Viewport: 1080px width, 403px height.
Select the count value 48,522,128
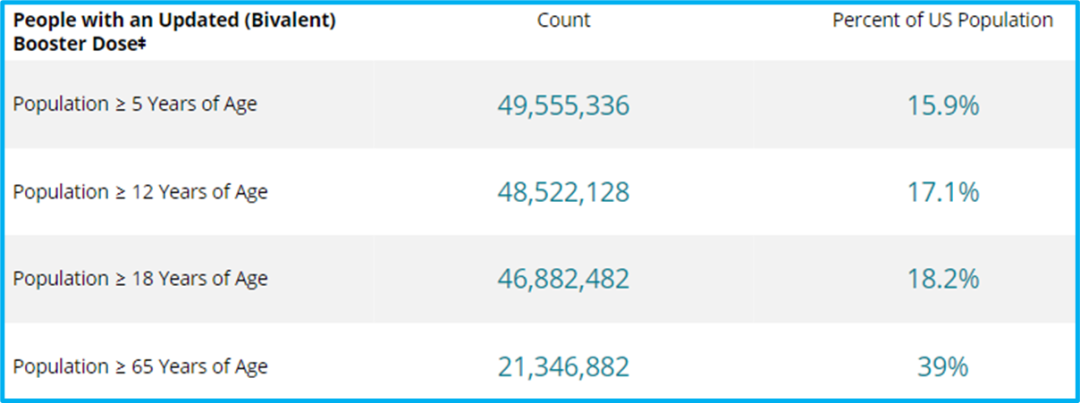tap(564, 192)
